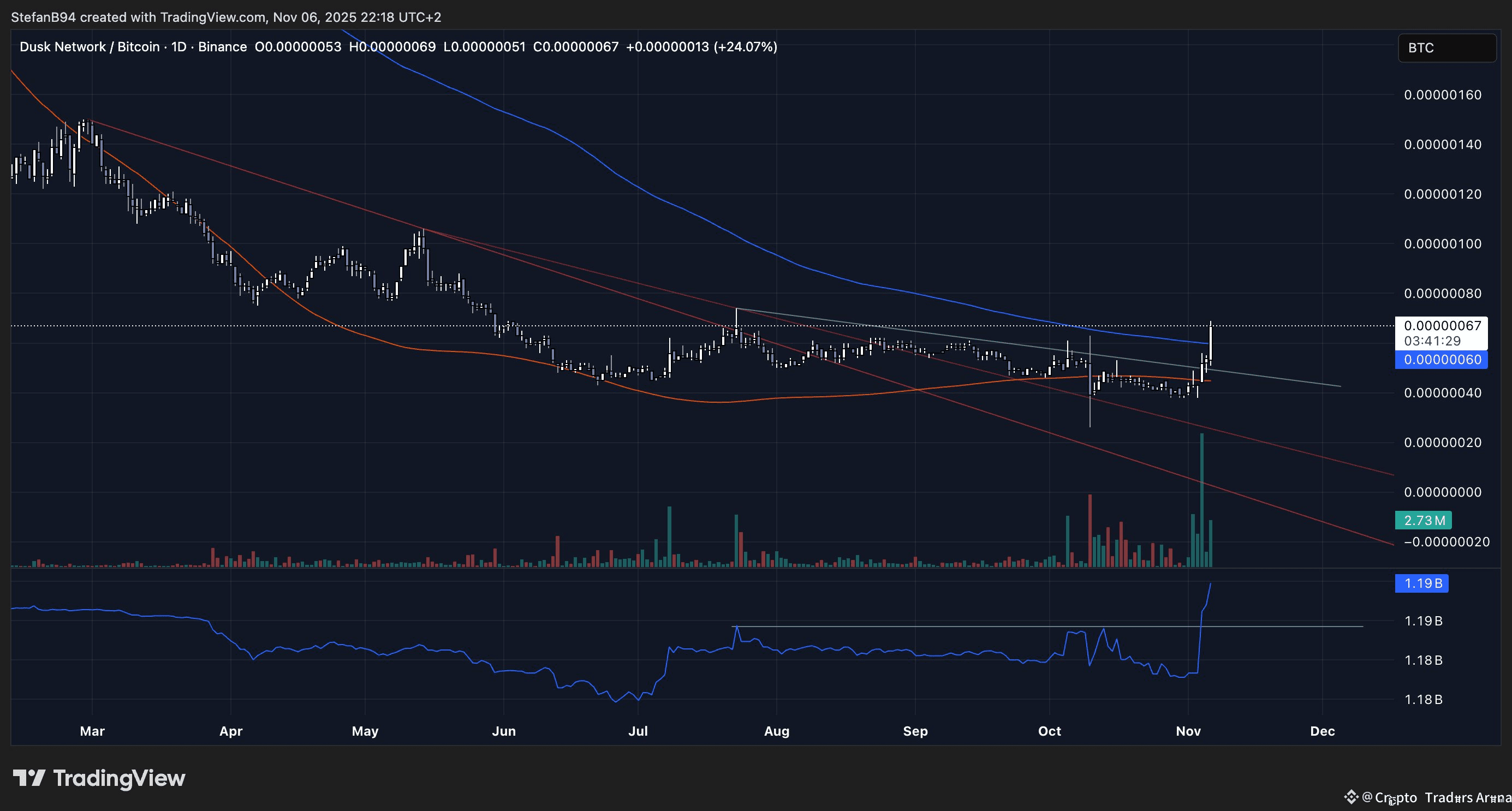The height and width of the screenshot is (811, 1512).
Task: Click the open value O0.00000053
Action: point(297,47)
